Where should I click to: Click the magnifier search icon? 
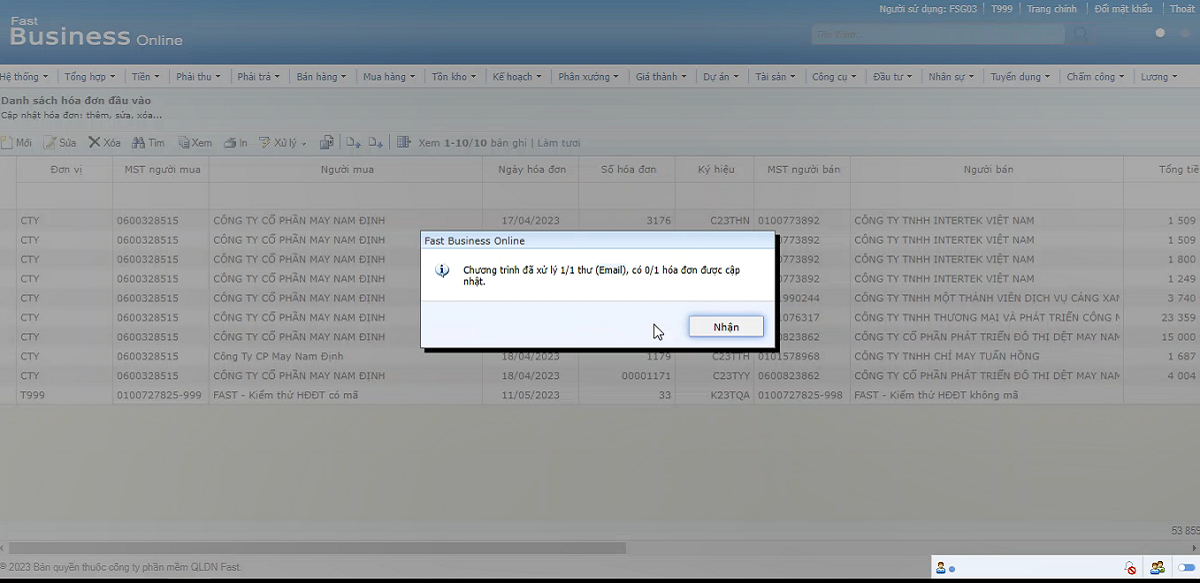[1081, 35]
